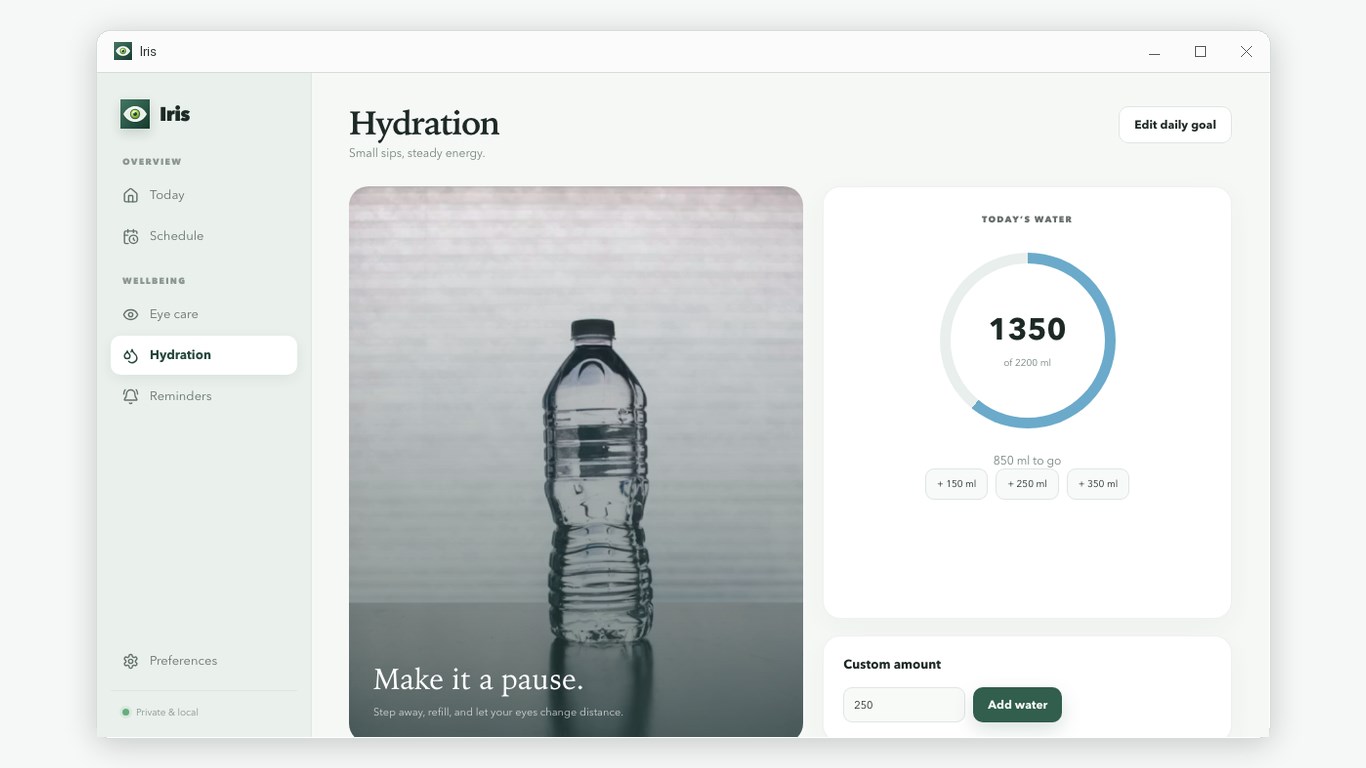Open the Reminders bell icon

[x=130, y=396]
